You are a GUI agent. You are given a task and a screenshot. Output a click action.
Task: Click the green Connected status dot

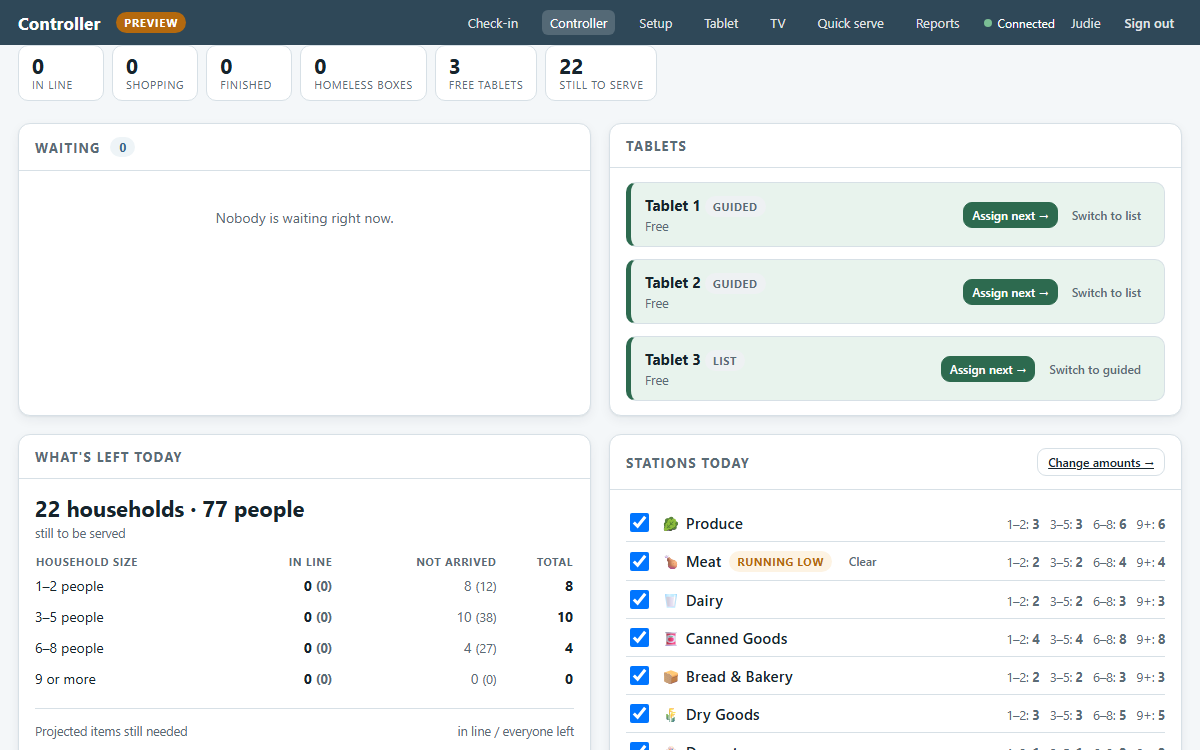coord(988,23)
